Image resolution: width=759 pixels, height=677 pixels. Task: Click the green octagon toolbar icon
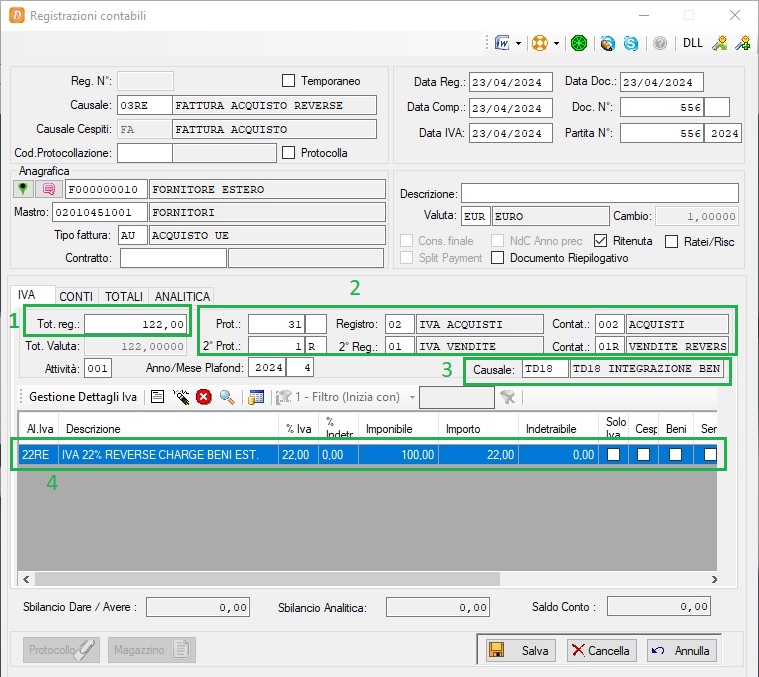(x=578, y=44)
